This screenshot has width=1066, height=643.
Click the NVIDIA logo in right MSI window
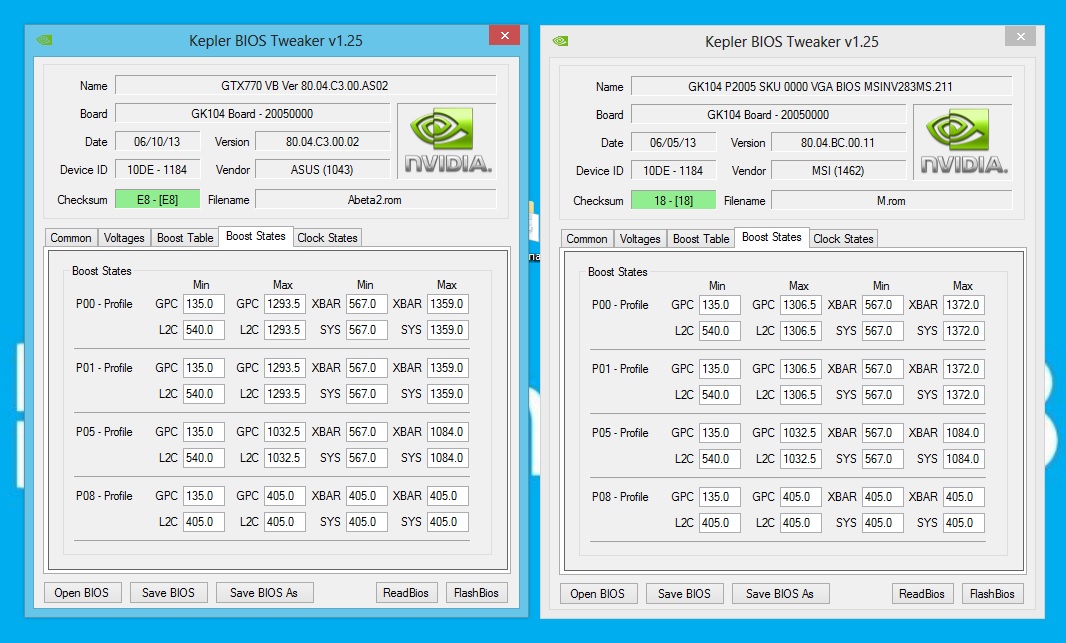pyautogui.click(x=963, y=142)
